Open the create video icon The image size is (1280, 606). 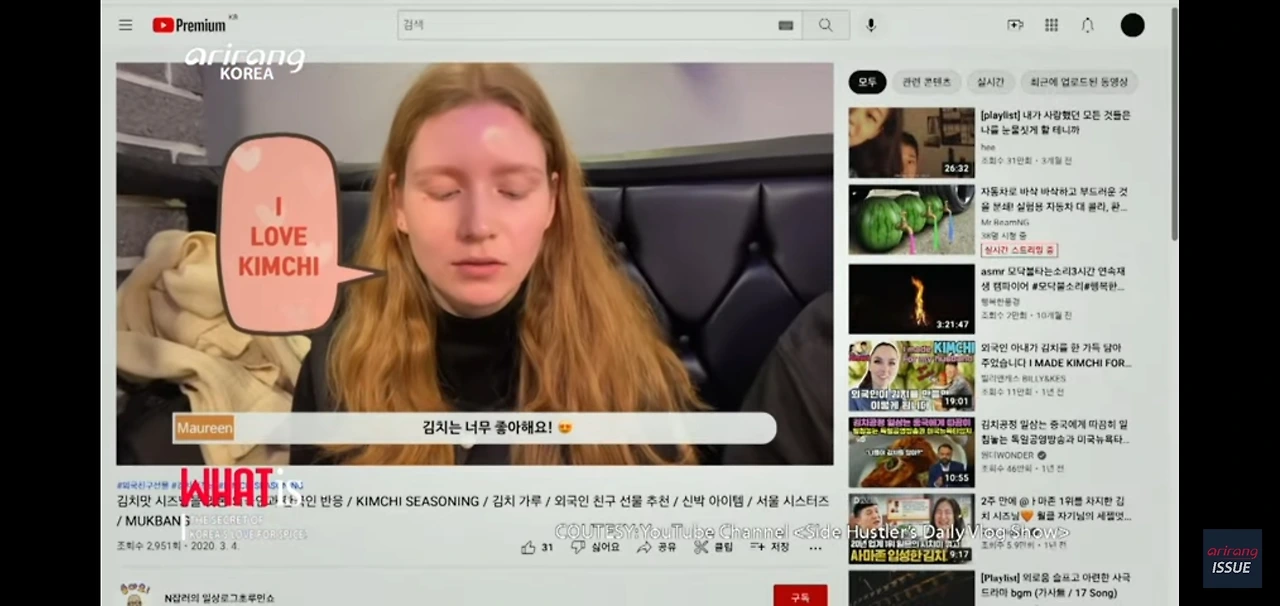(1015, 25)
